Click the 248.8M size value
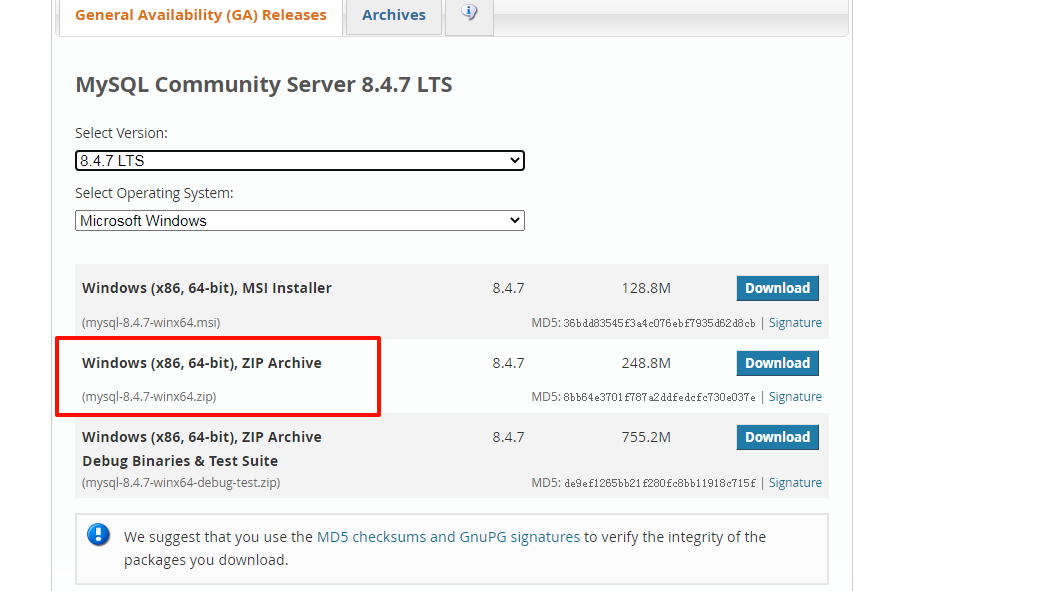 [646, 363]
